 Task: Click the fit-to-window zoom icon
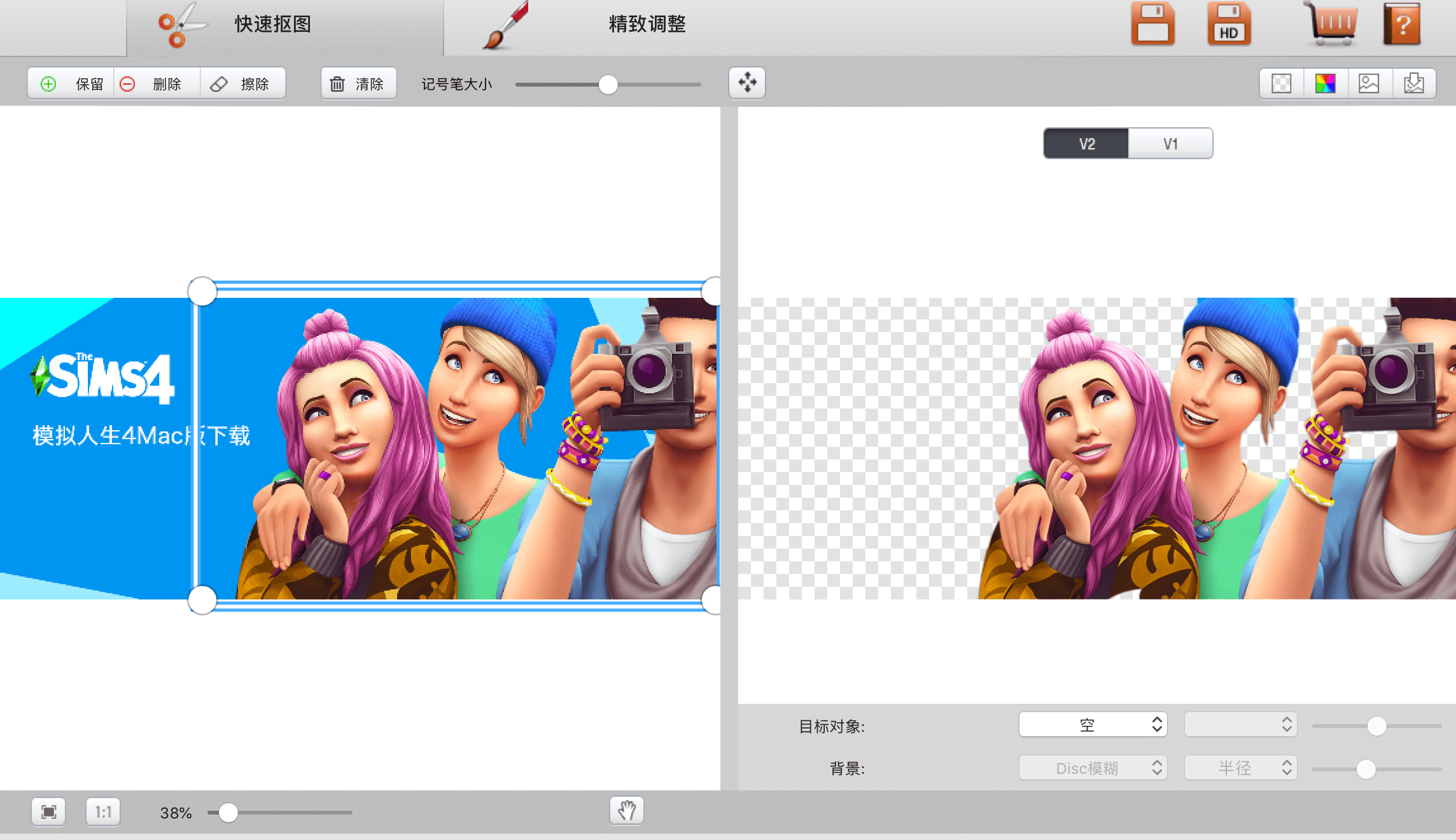click(49, 811)
